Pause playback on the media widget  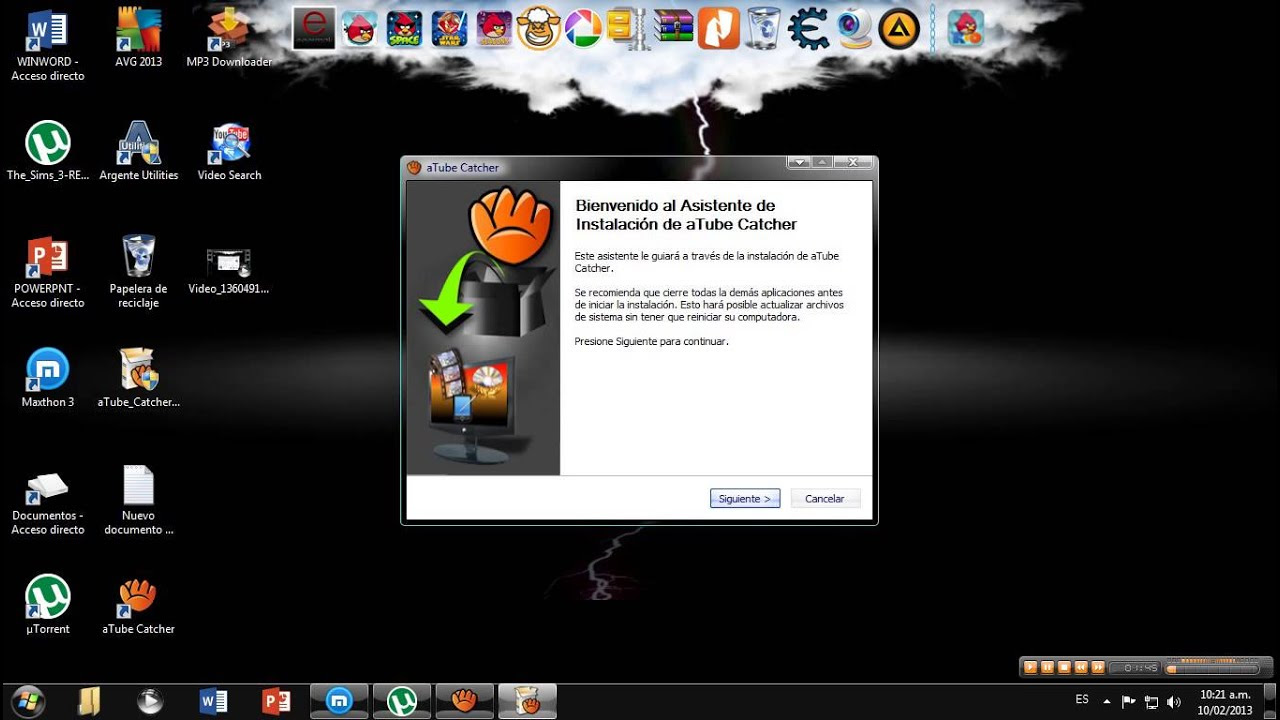coord(1047,667)
